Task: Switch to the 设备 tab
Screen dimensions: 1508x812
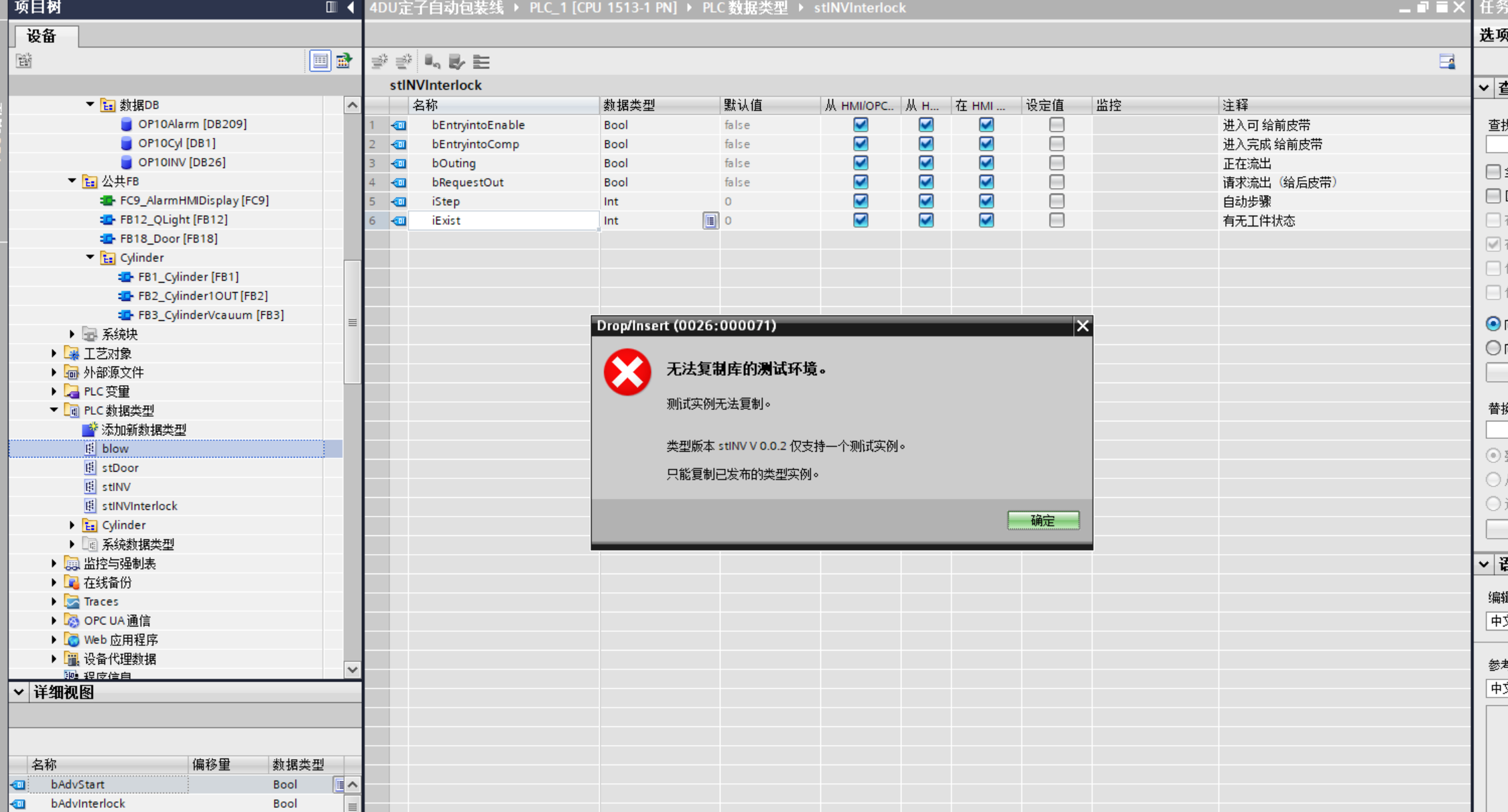Action: point(42,36)
